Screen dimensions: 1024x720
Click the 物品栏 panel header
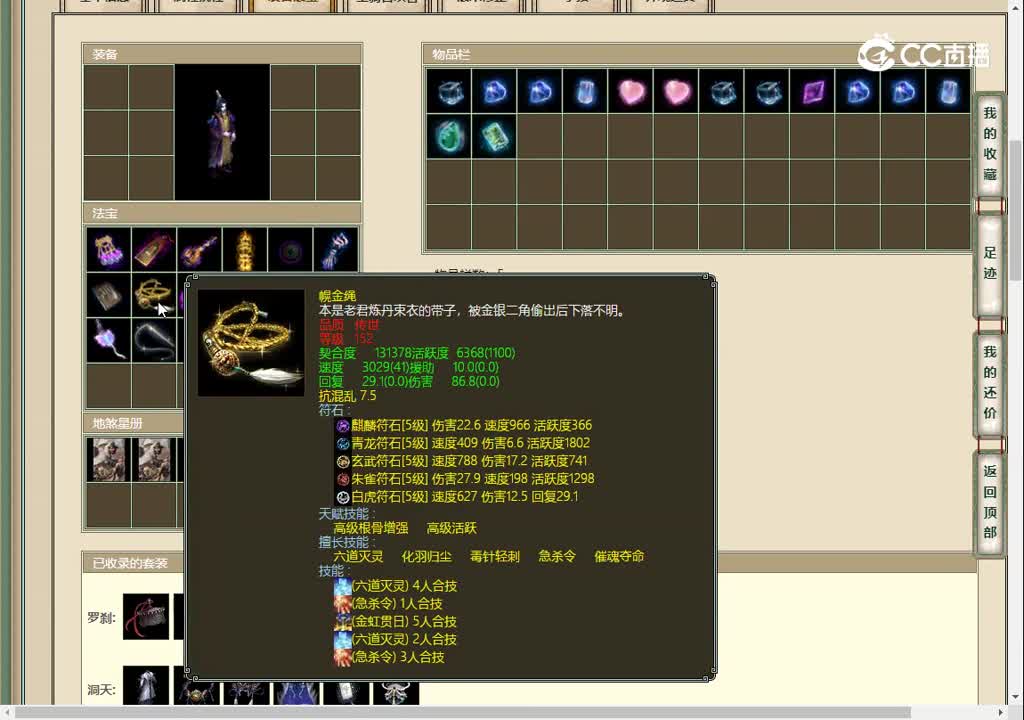coord(697,54)
